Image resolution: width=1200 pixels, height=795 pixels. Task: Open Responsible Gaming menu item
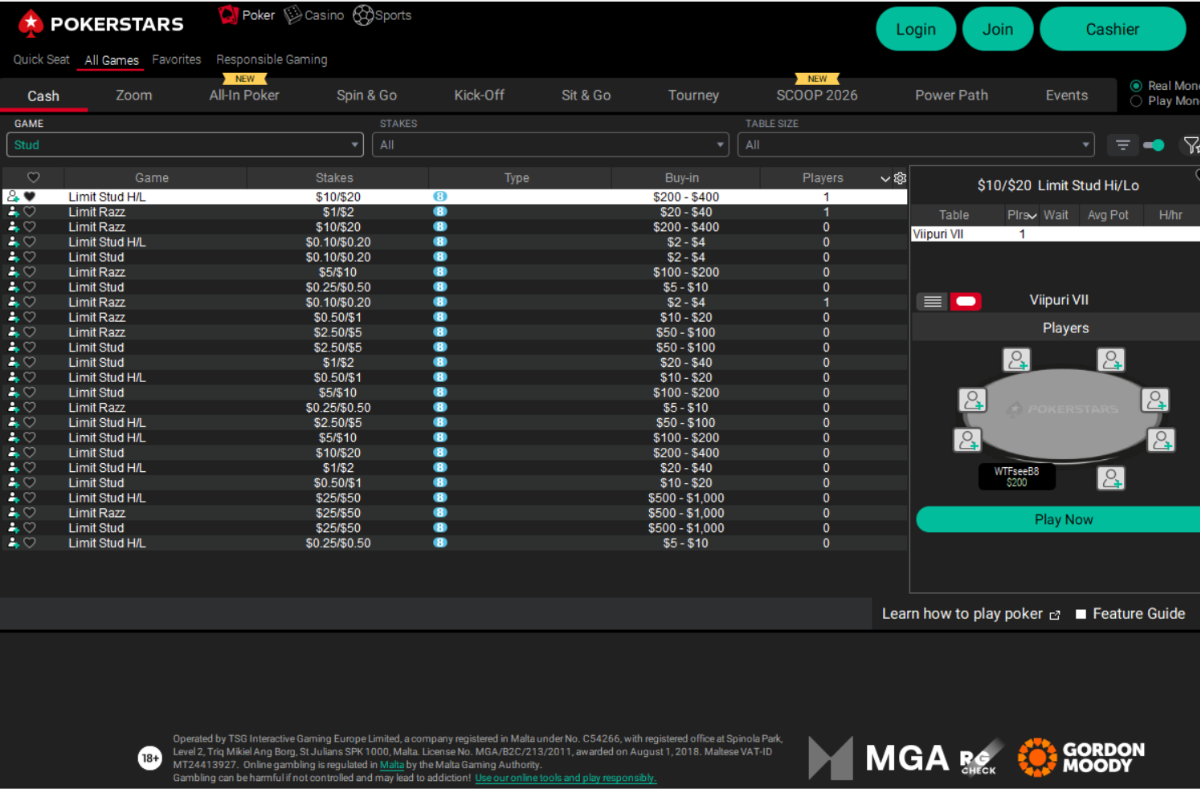point(272,60)
